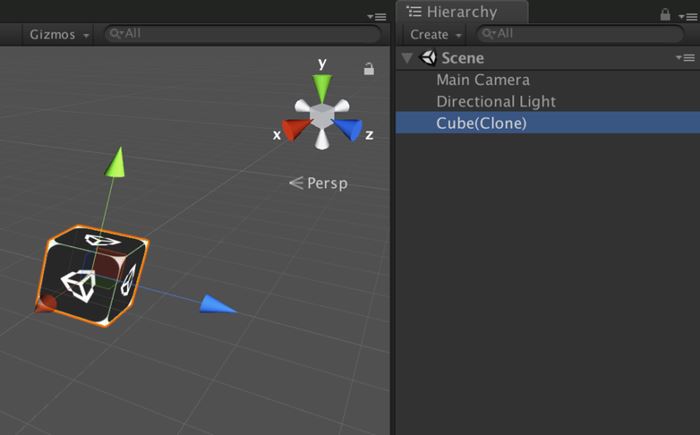The width and height of the screenshot is (700, 435).
Task: Select Directional Light in the Hierarchy
Action: coord(496,102)
